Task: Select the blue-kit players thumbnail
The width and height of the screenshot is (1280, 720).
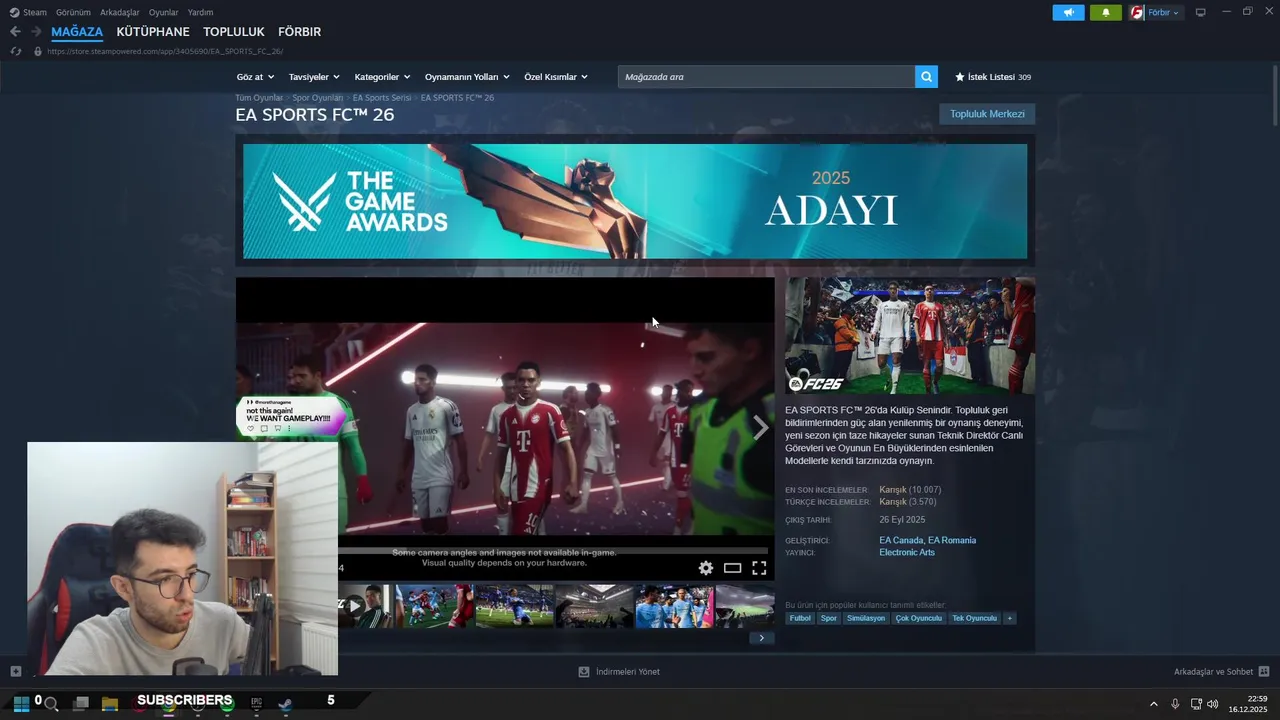Action: click(674, 606)
